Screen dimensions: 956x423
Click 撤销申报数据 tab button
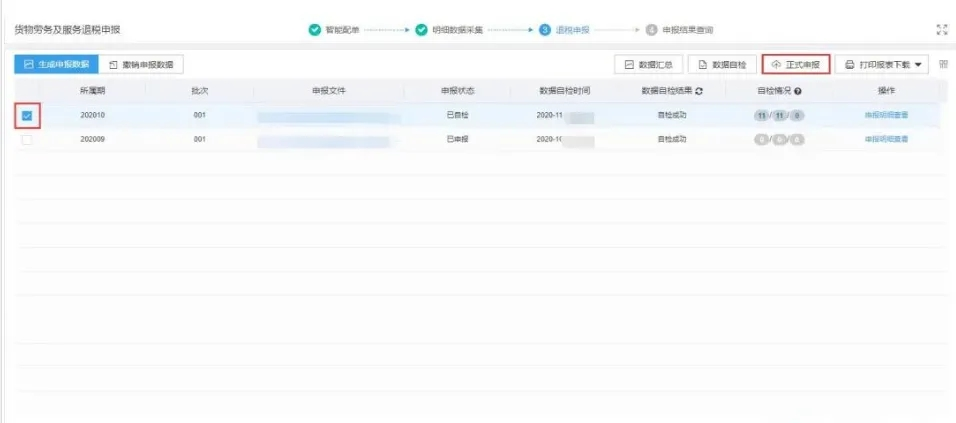(x=141, y=64)
